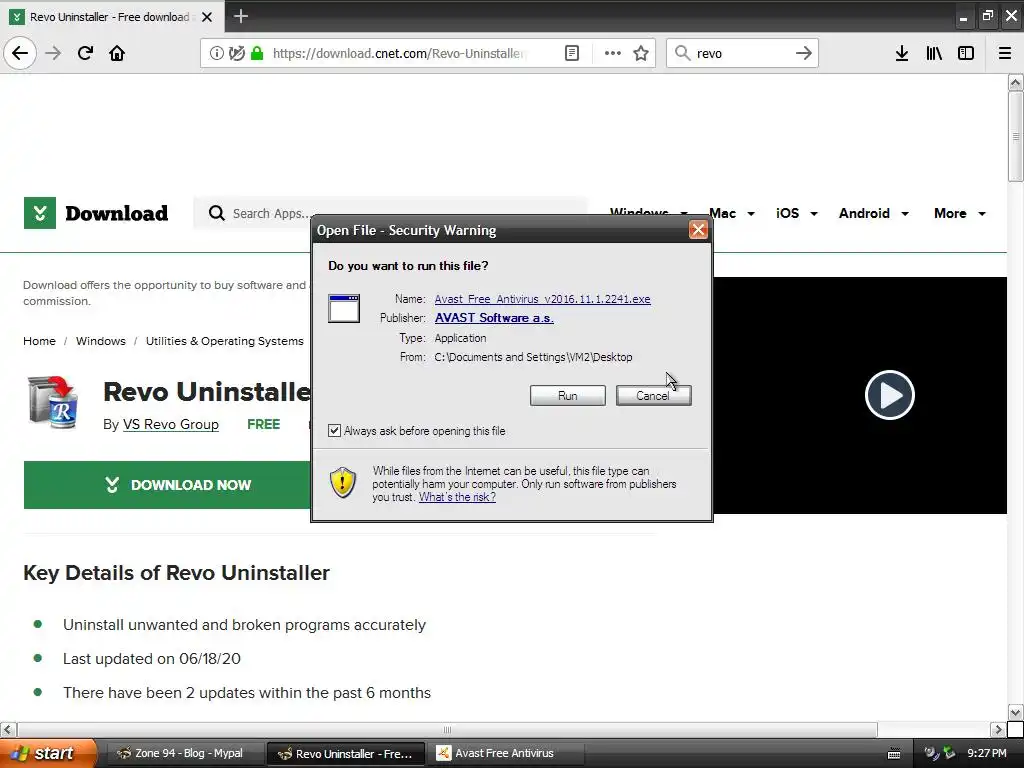Screen dimensions: 1024x768
Task: Click the yellow warning shield icon
Action: 343,483
